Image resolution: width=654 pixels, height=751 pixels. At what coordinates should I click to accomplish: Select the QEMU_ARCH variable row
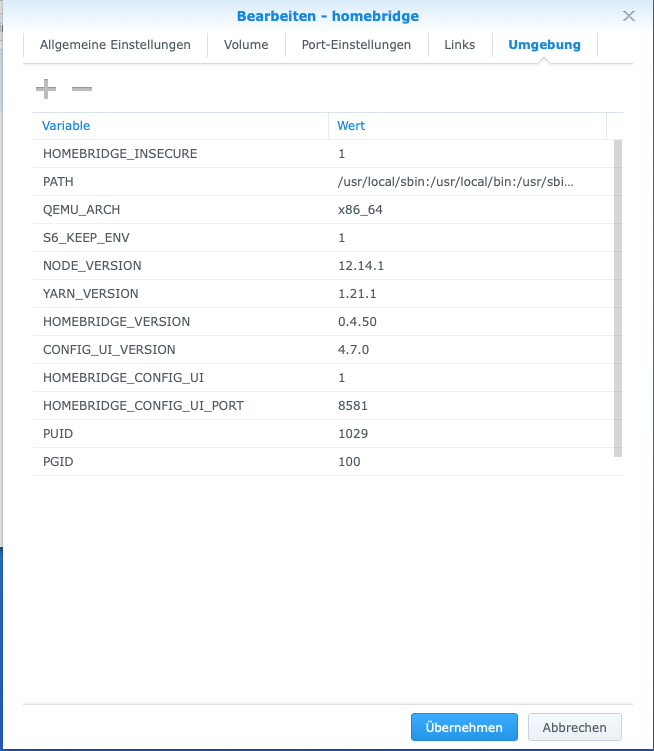point(86,210)
